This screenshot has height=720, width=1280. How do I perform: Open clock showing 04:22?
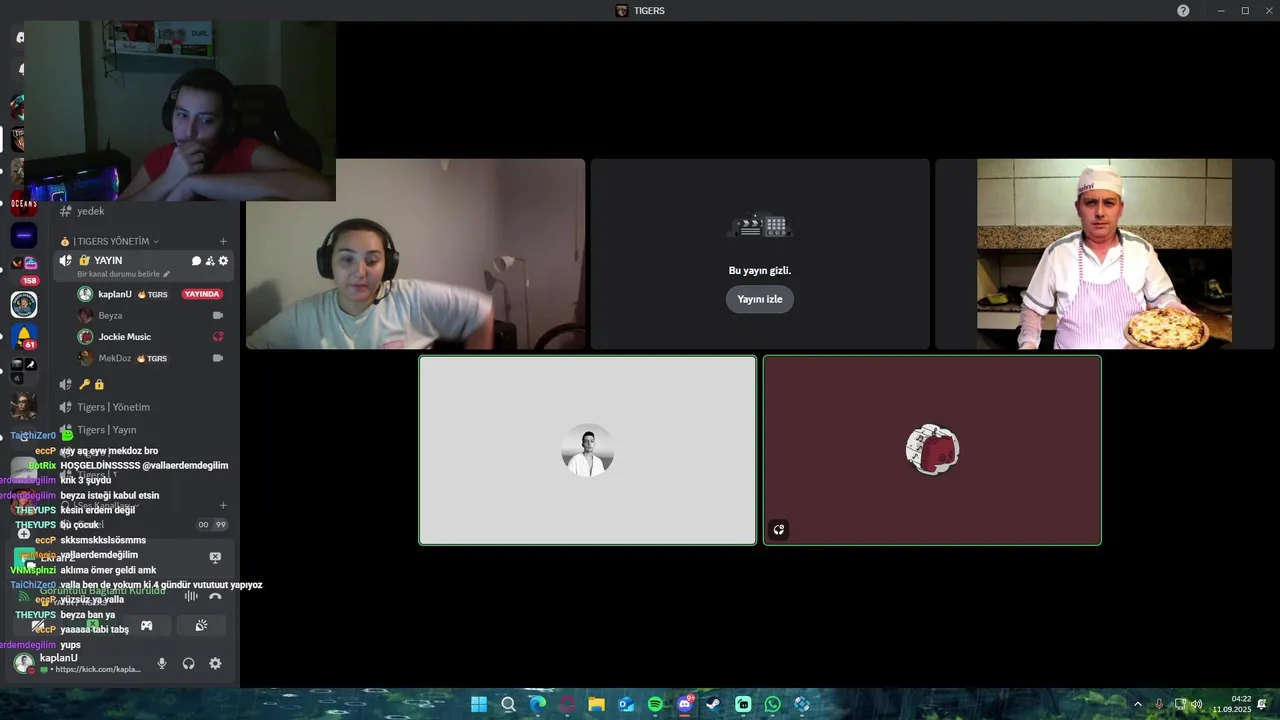pos(1232,704)
